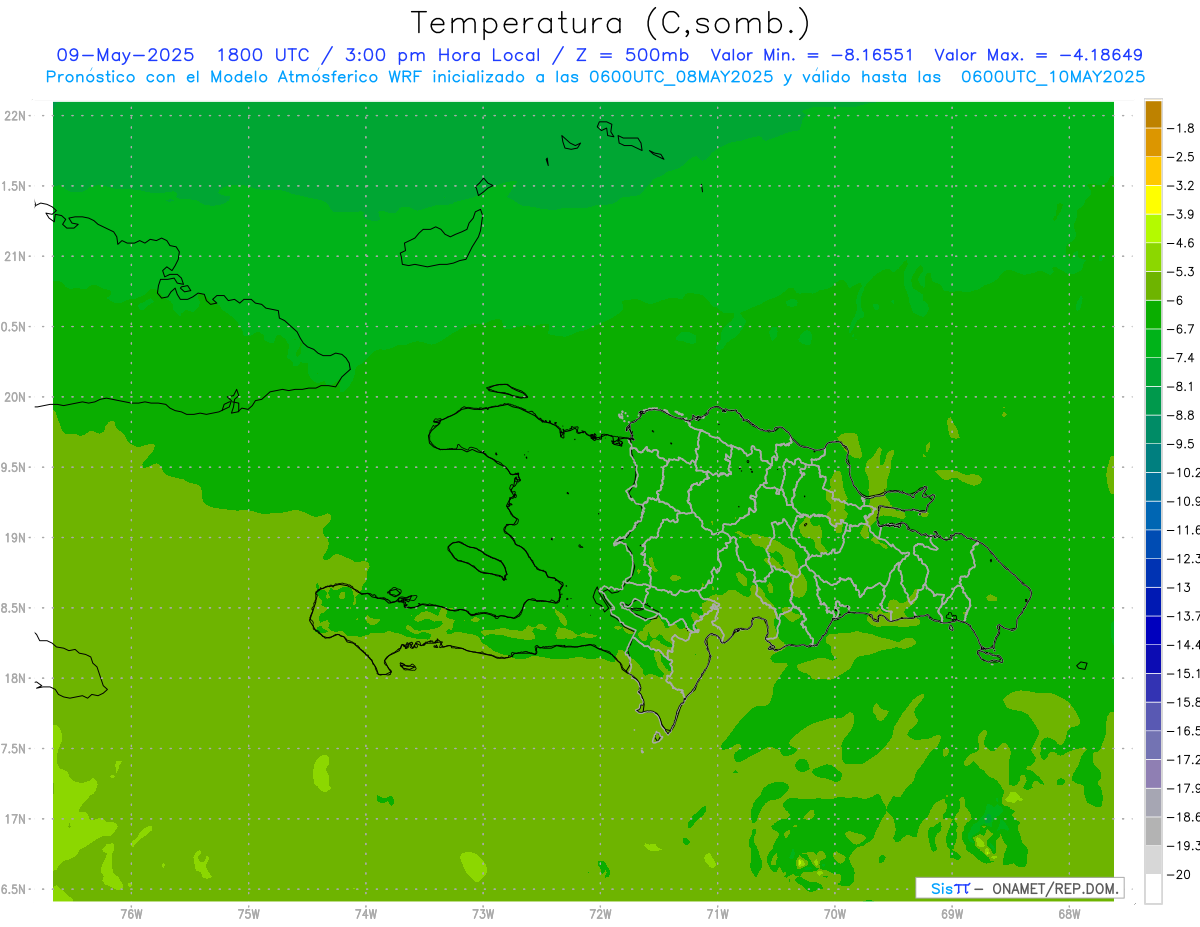This screenshot has width=1200, height=927.
Task: Click the yellow swatch between -3.2 and -3.9
Action: pyautogui.click(x=1153, y=200)
